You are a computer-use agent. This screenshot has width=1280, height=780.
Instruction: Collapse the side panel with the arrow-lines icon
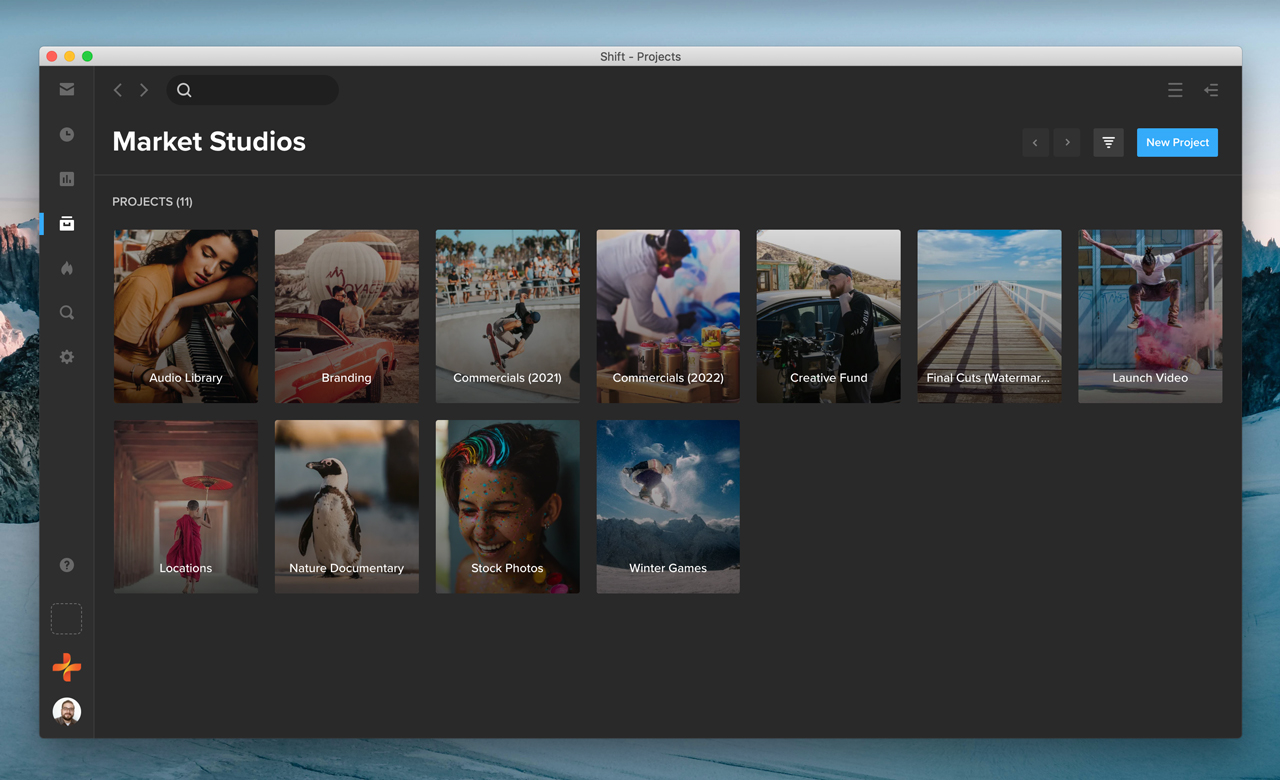[1211, 90]
